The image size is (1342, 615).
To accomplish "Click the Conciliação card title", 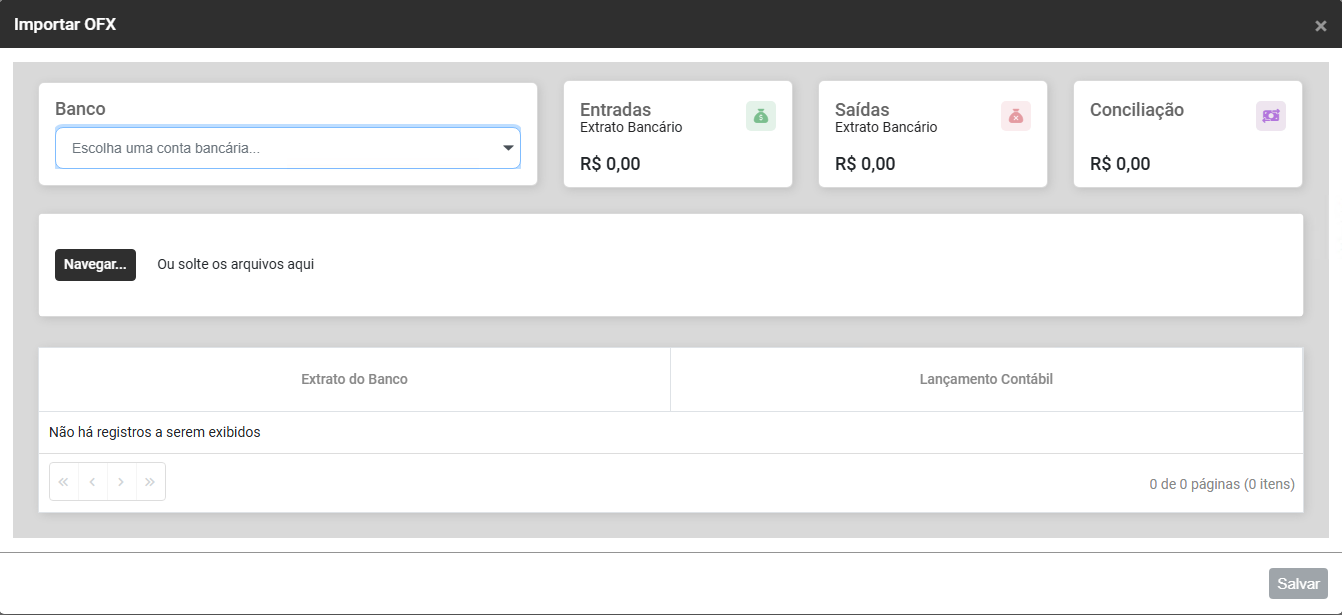I will tap(1137, 110).
